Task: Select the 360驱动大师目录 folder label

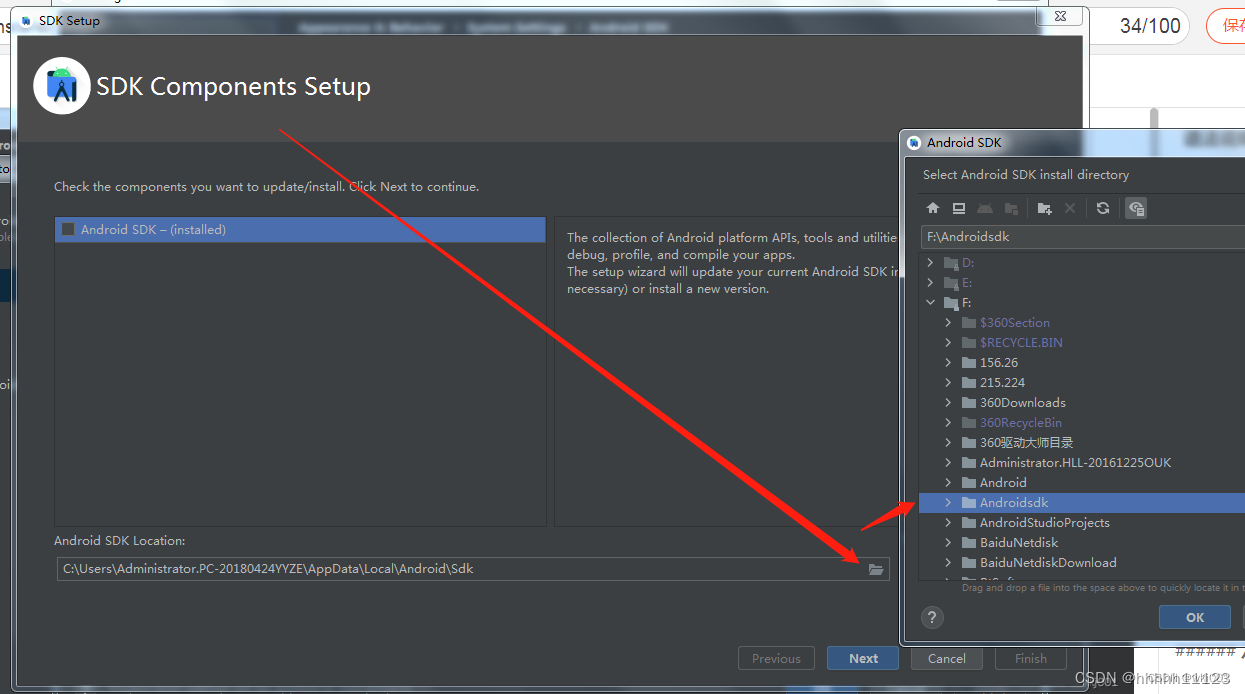Action: [1027, 443]
